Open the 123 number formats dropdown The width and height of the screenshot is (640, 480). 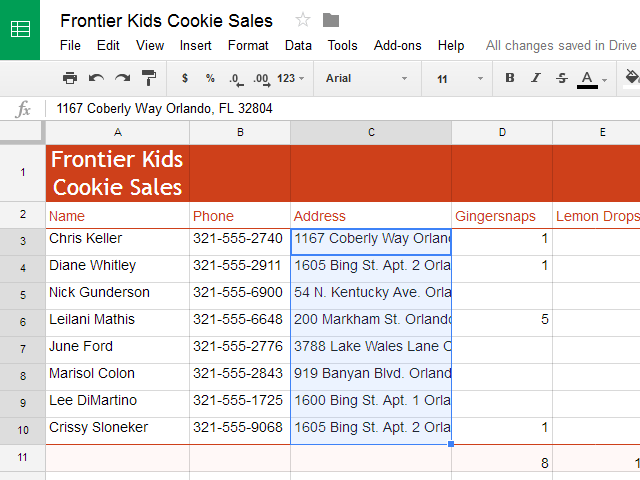coord(291,78)
